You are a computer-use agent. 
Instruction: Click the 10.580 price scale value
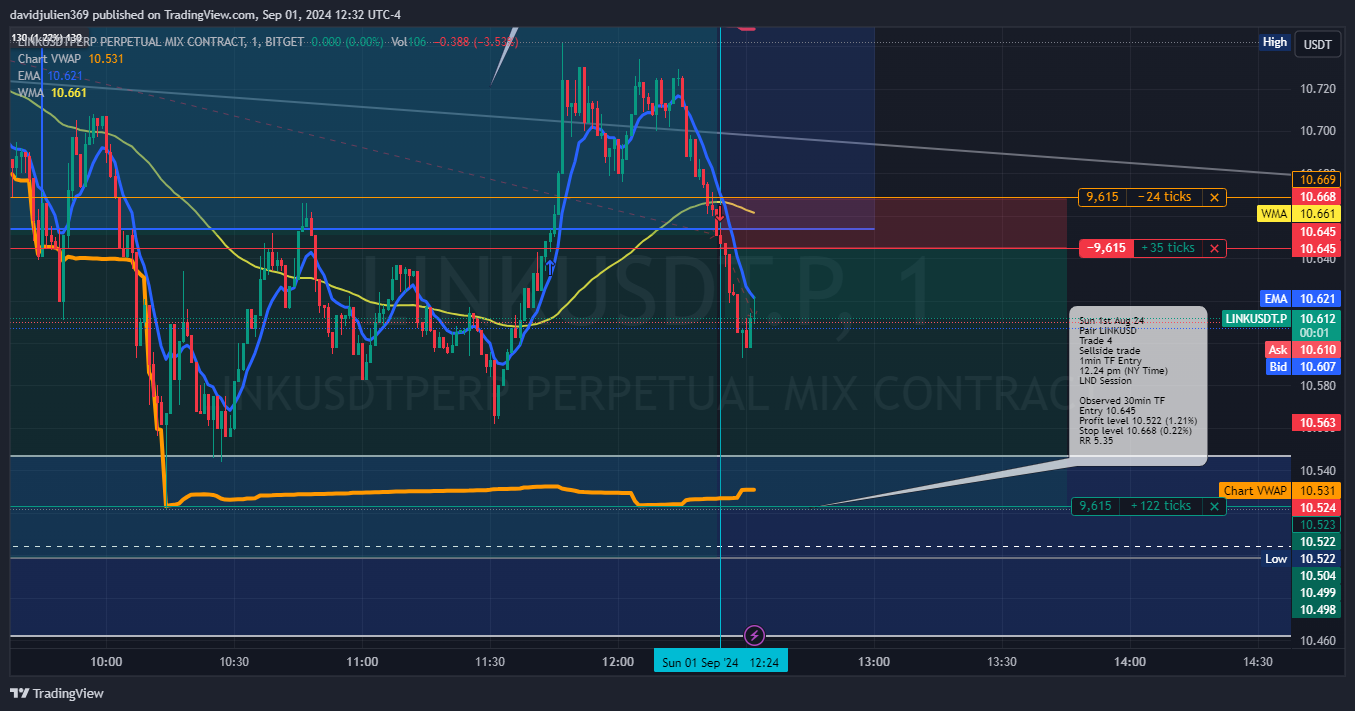point(1317,386)
